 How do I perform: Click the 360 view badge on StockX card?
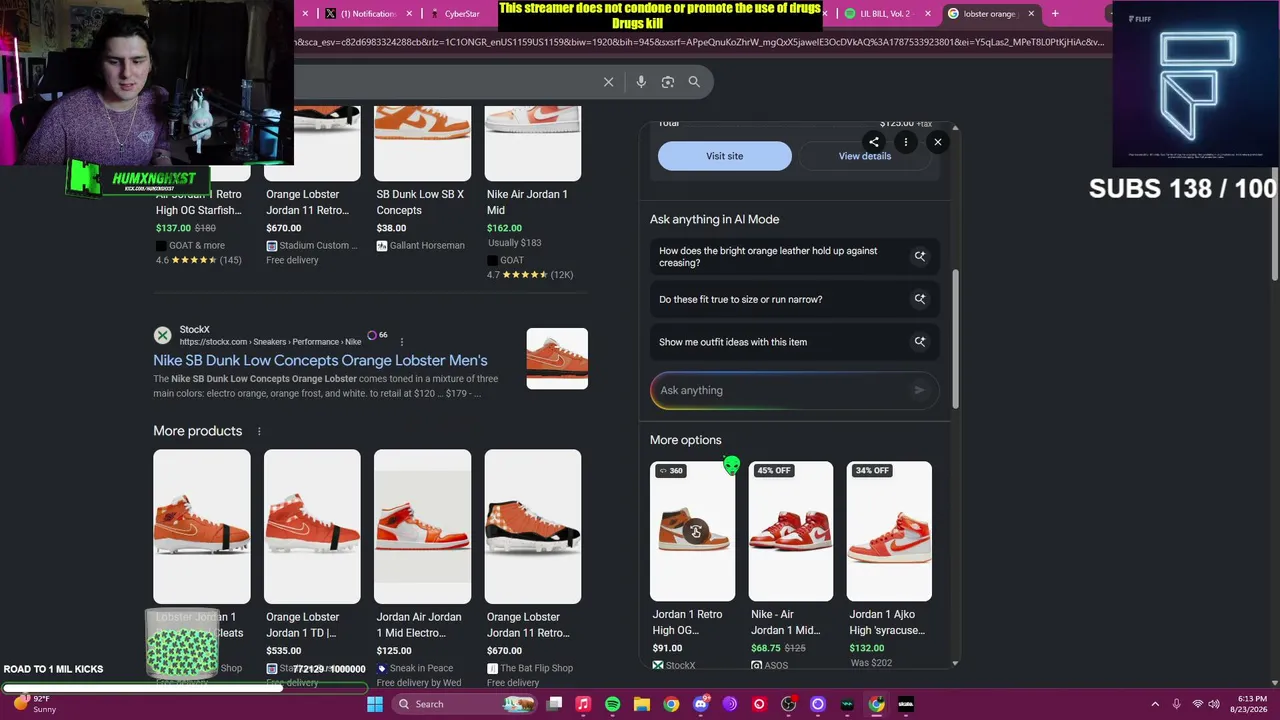pyautogui.click(x=672, y=471)
